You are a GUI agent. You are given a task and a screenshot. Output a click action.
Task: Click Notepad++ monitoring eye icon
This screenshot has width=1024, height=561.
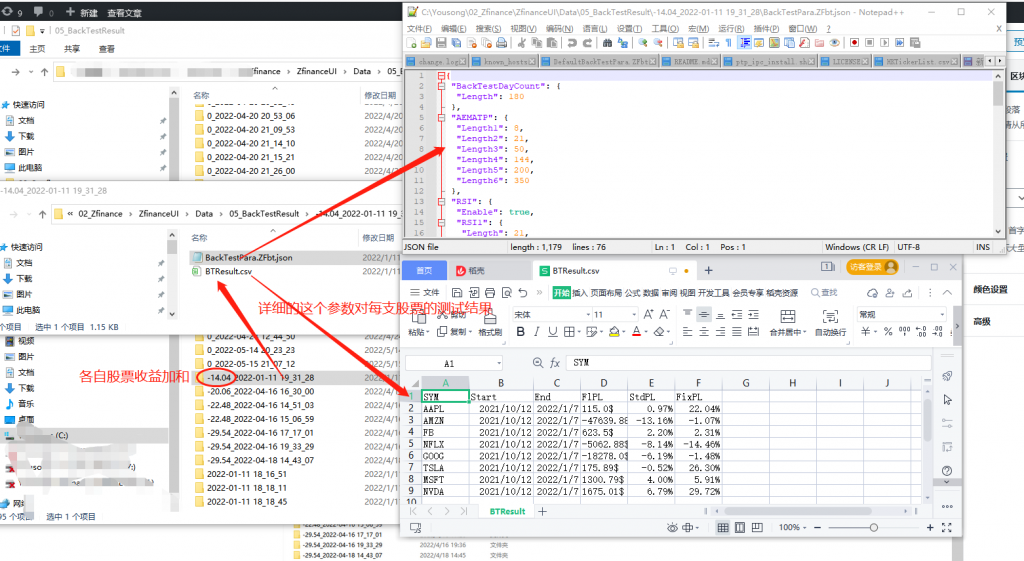point(835,43)
